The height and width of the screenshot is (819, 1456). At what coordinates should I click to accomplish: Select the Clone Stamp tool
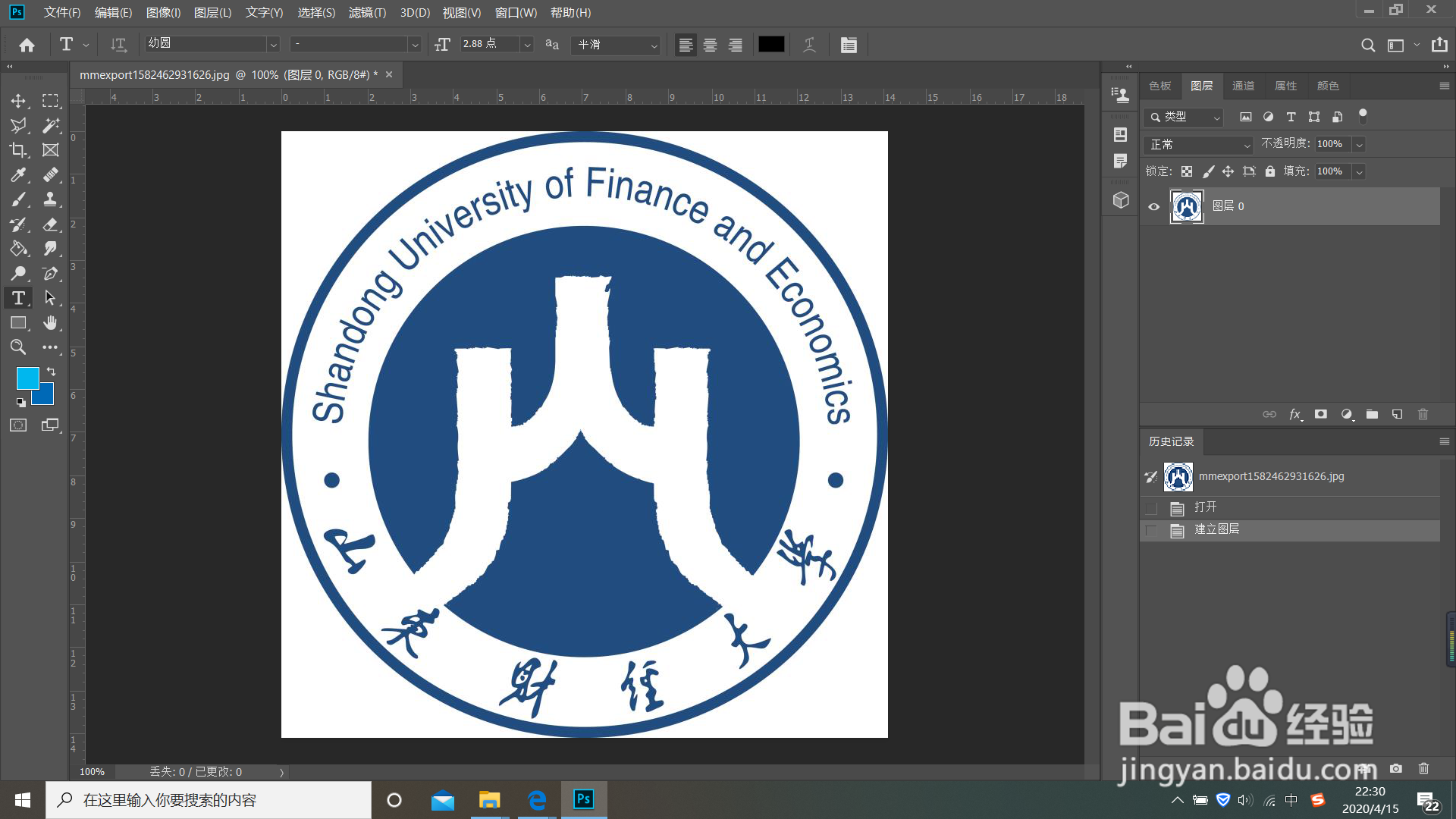(50, 199)
